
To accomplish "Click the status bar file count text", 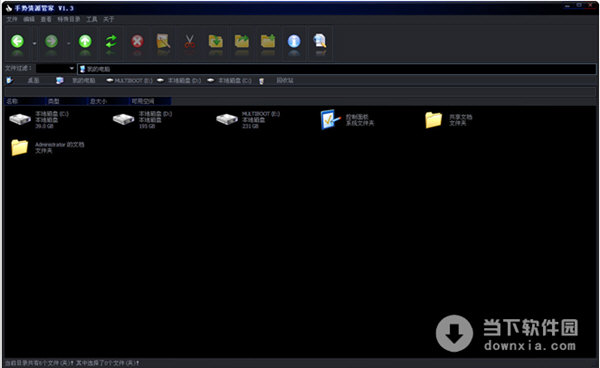I will pos(72,363).
